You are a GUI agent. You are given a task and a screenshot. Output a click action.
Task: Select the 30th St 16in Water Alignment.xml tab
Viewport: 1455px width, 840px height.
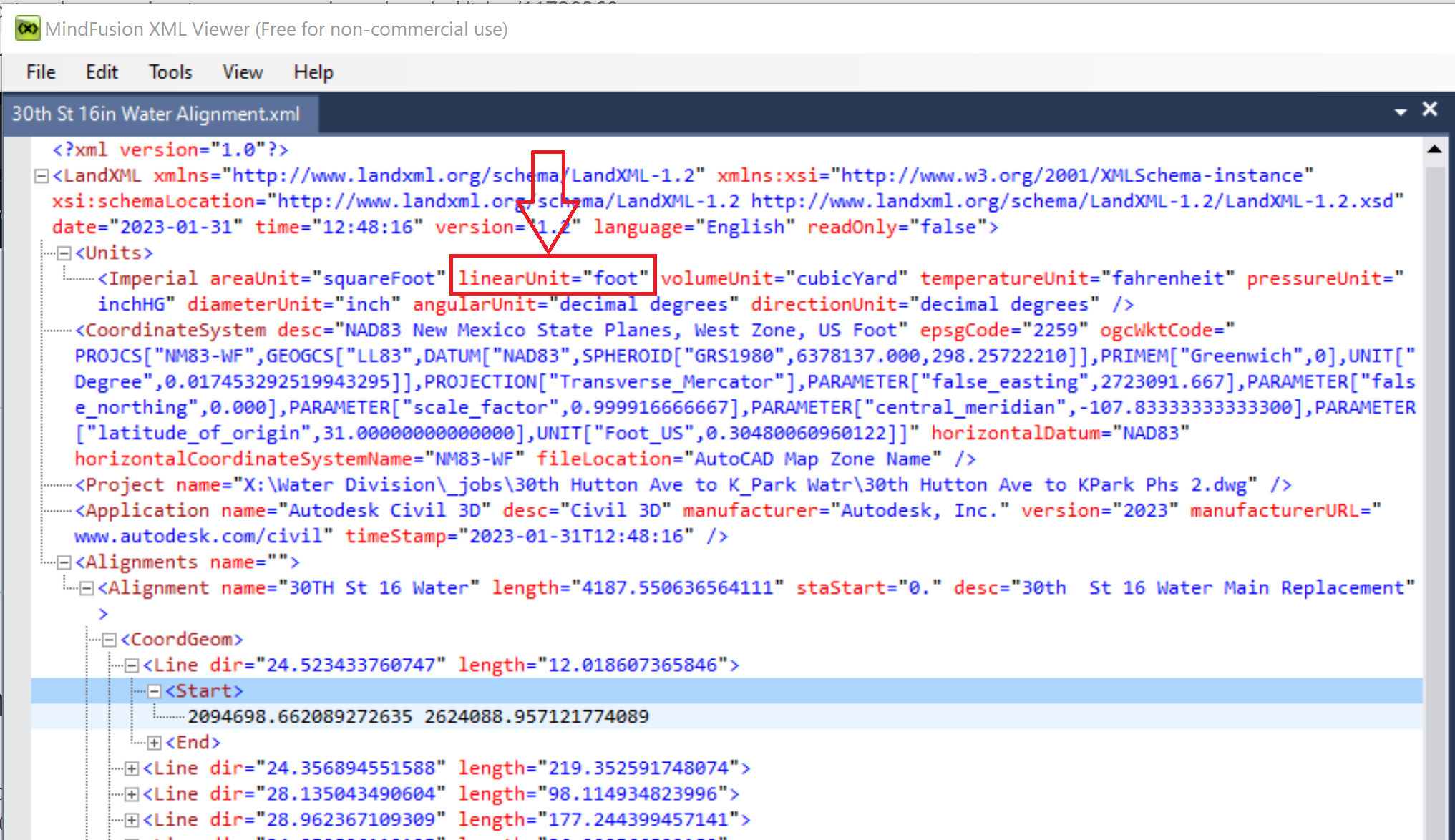(x=156, y=113)
